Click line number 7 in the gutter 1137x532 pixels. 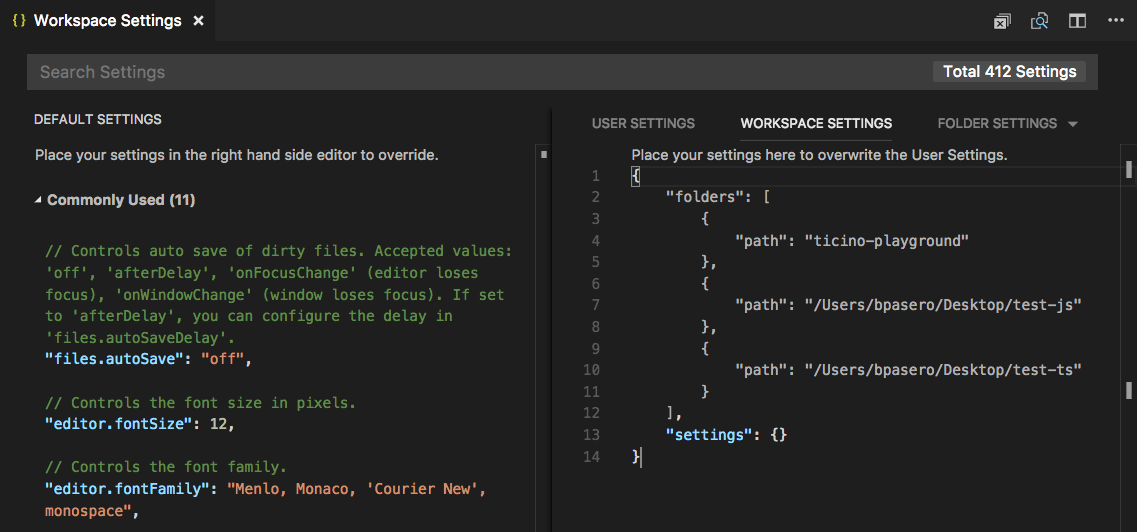(x=595, y=305)
